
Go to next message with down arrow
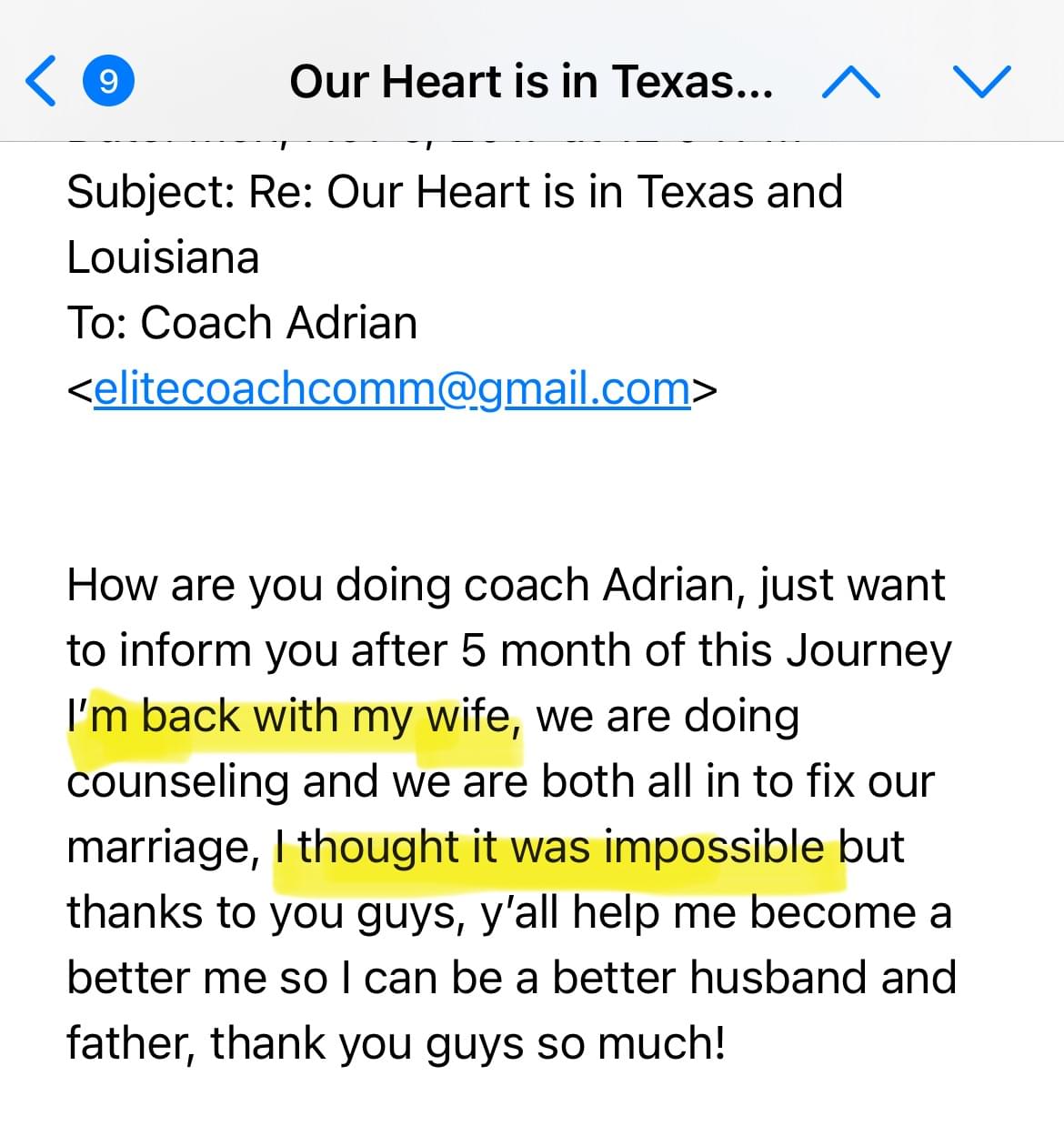[x=982, y=82]
